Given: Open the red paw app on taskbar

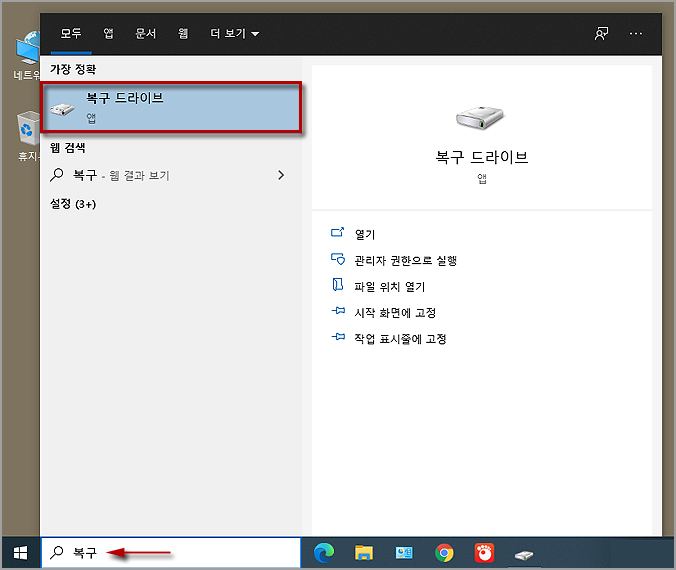Looking at the screenshot, I should [x=484, y=553].
